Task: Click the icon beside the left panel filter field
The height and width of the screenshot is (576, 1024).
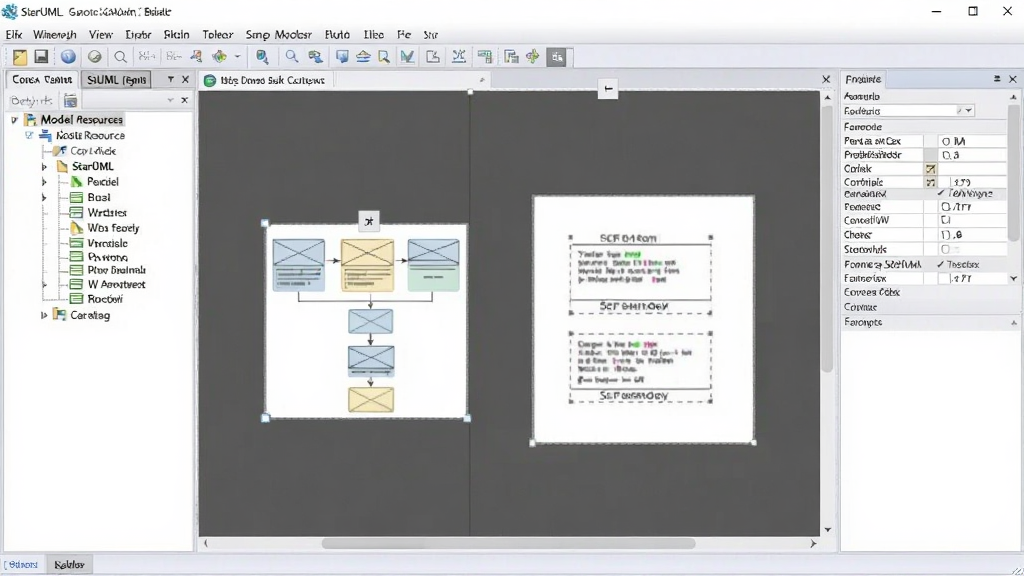Action: [x=70, y=101]
